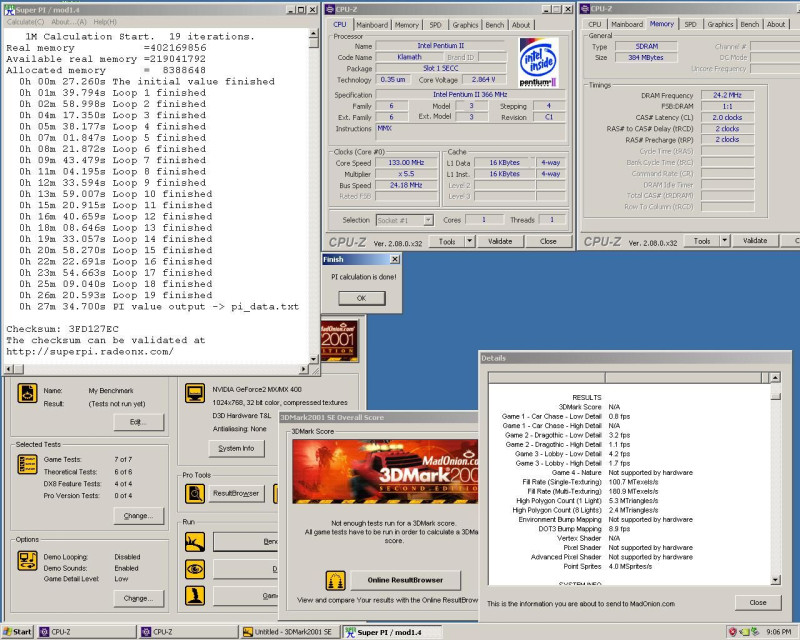Screen dimensions: 800x640
Task: Select the Memory tab in left CPU-Z window
Action: (407, 25)
